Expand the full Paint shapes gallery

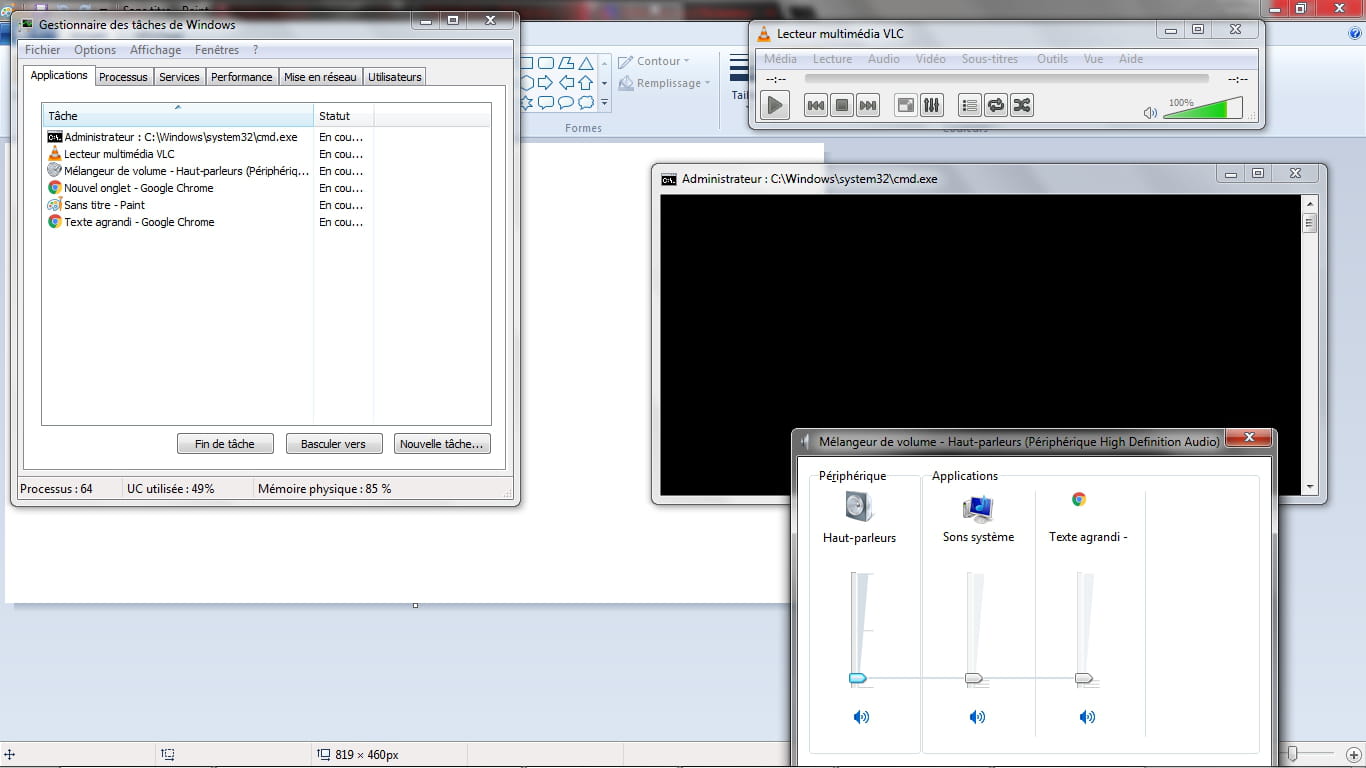pyautogui.click(x=604, y=102)
